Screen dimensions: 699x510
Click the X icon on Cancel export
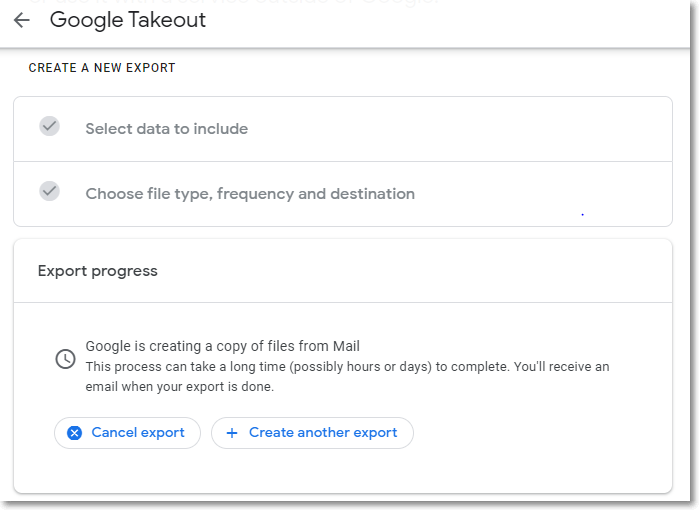(74, 433)
